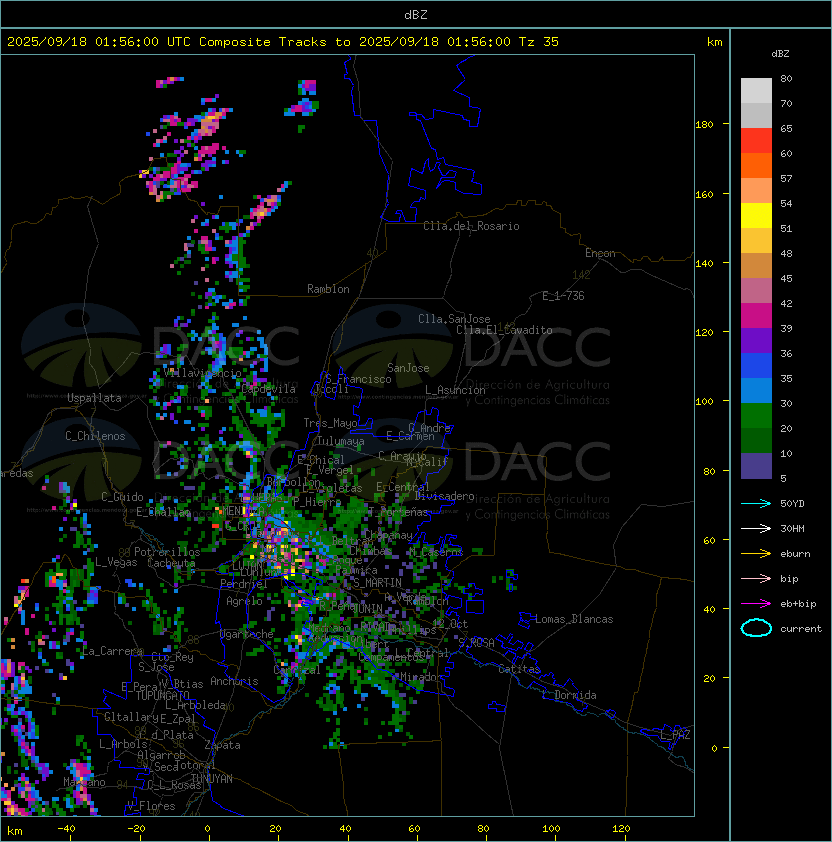Select the red swatch in dBZ scale
Screen dimensions: 832x842
point(756,140)
